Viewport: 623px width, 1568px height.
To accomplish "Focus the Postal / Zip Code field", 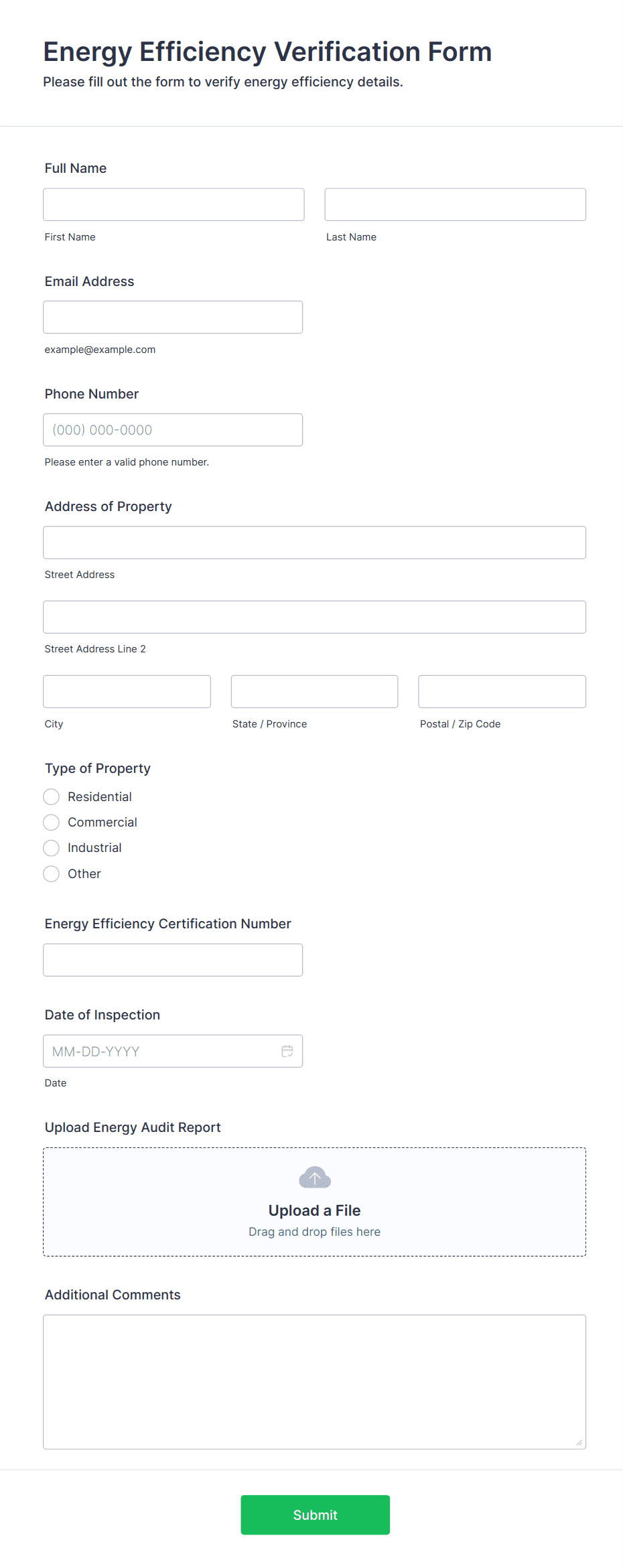I will click(x=502, y=691).
